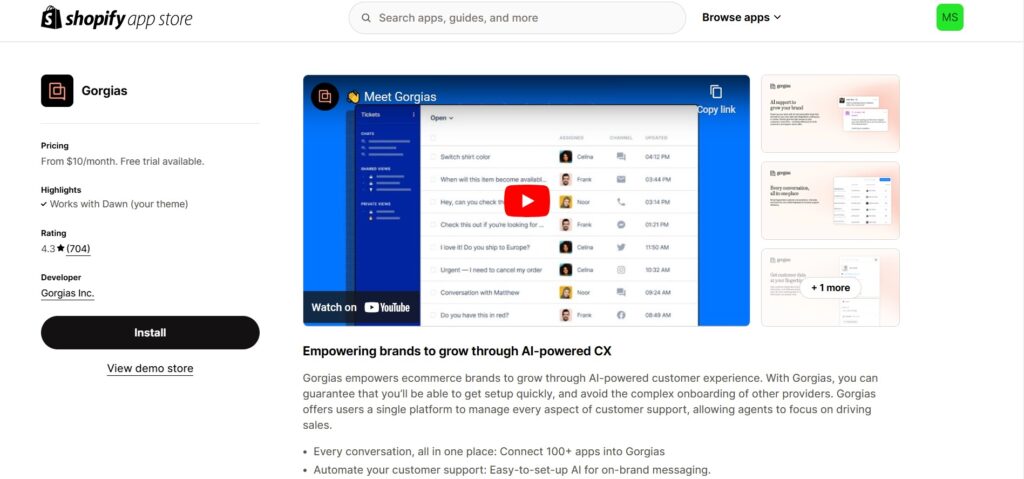
Task: Open the AI support screenshot thumbnail
Action: tap(830, 114)
